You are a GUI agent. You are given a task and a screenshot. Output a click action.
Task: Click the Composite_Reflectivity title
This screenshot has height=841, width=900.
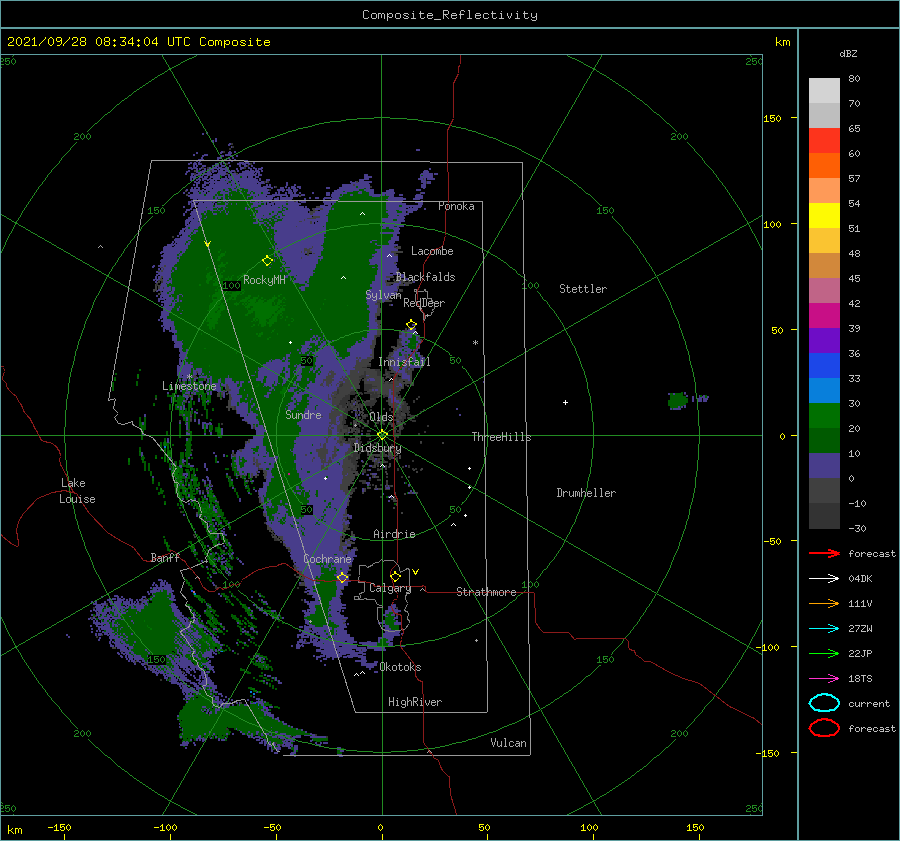click(x=450, y=15)
